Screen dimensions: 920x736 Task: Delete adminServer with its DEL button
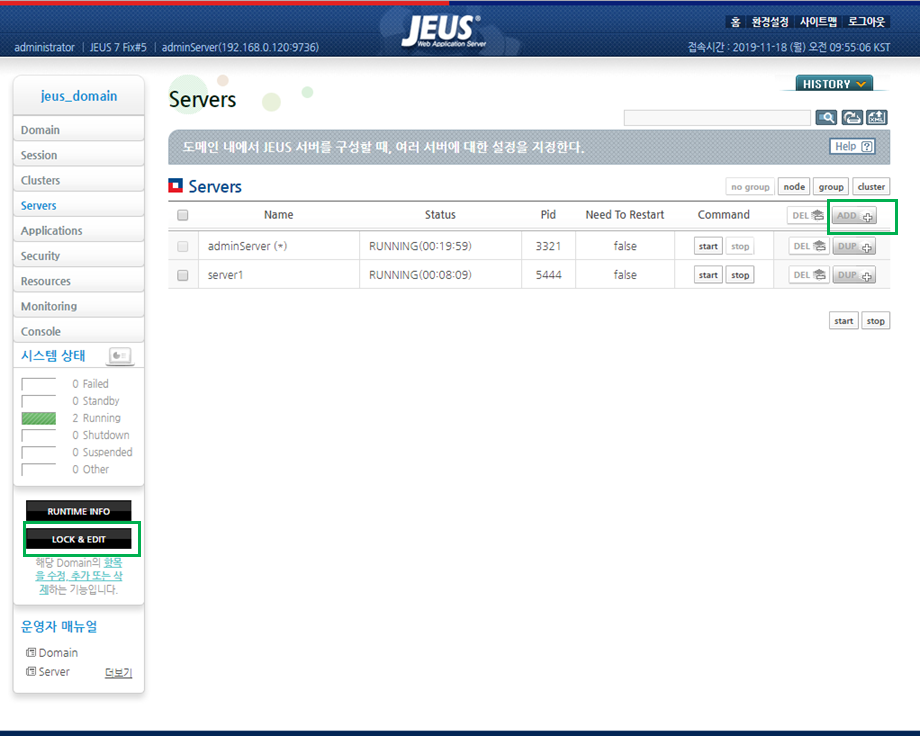[809, 247]
